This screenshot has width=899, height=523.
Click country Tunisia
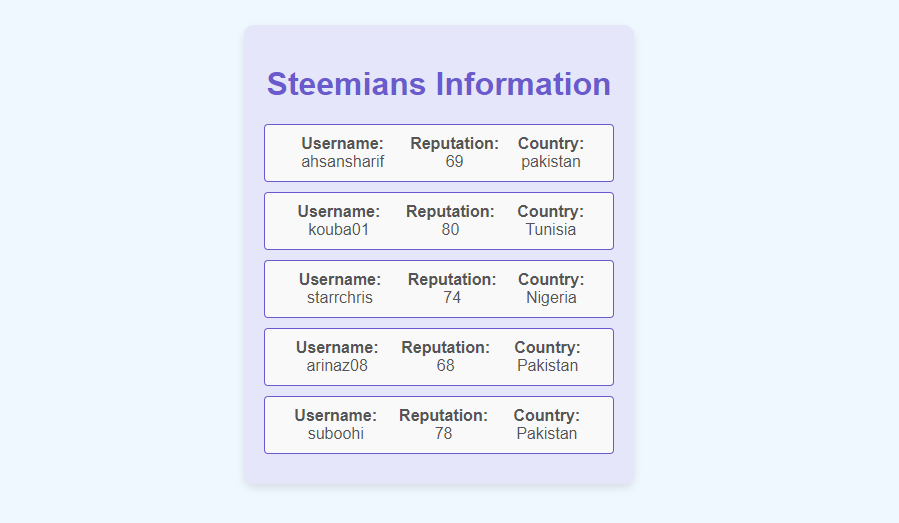coord(551,229)
